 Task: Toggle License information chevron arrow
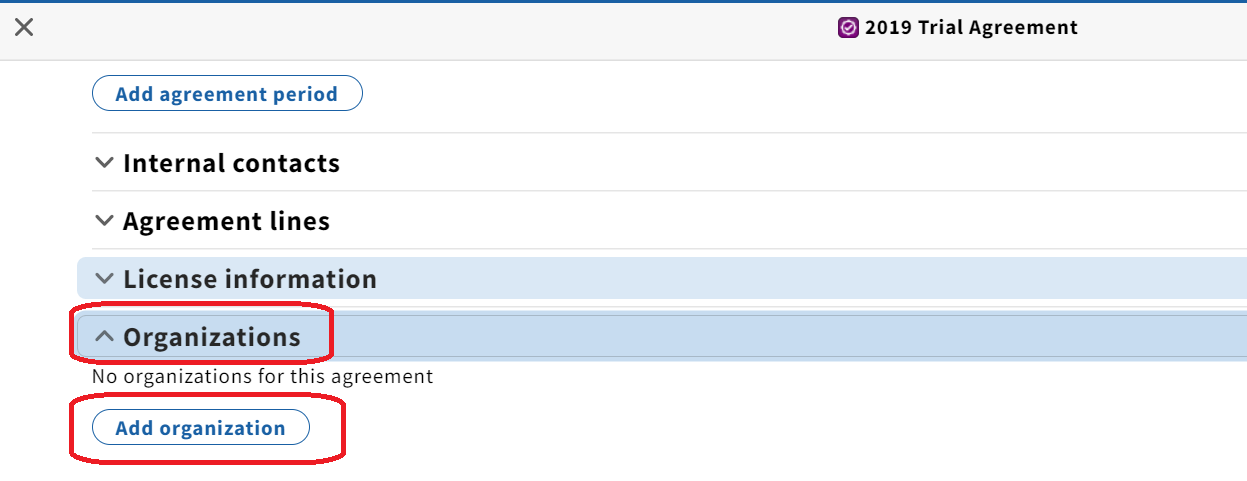104,279
